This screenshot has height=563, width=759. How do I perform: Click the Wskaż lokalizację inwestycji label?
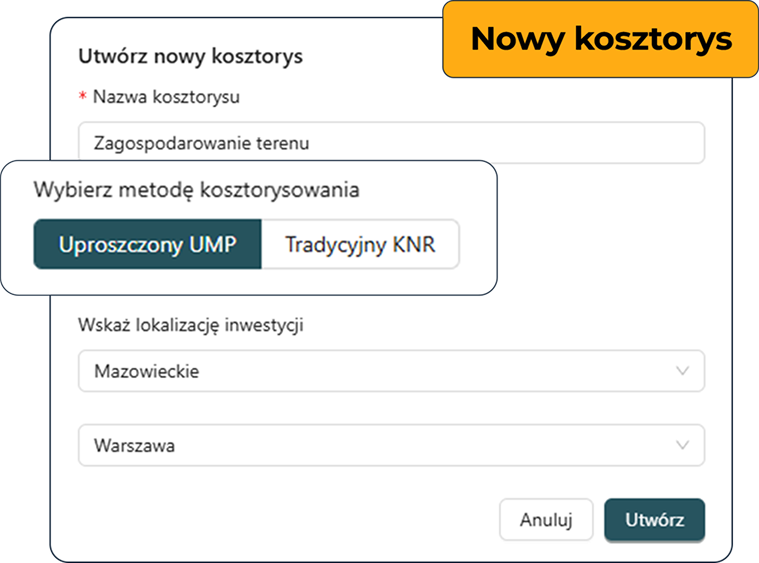191,324
